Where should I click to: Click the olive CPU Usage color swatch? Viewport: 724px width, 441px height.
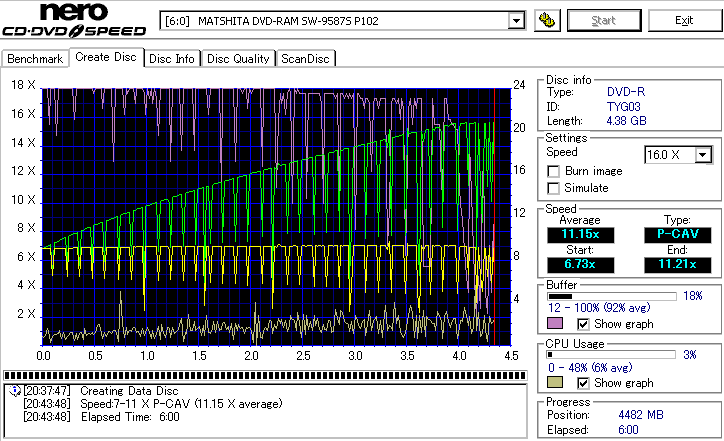tap(555, 383)
